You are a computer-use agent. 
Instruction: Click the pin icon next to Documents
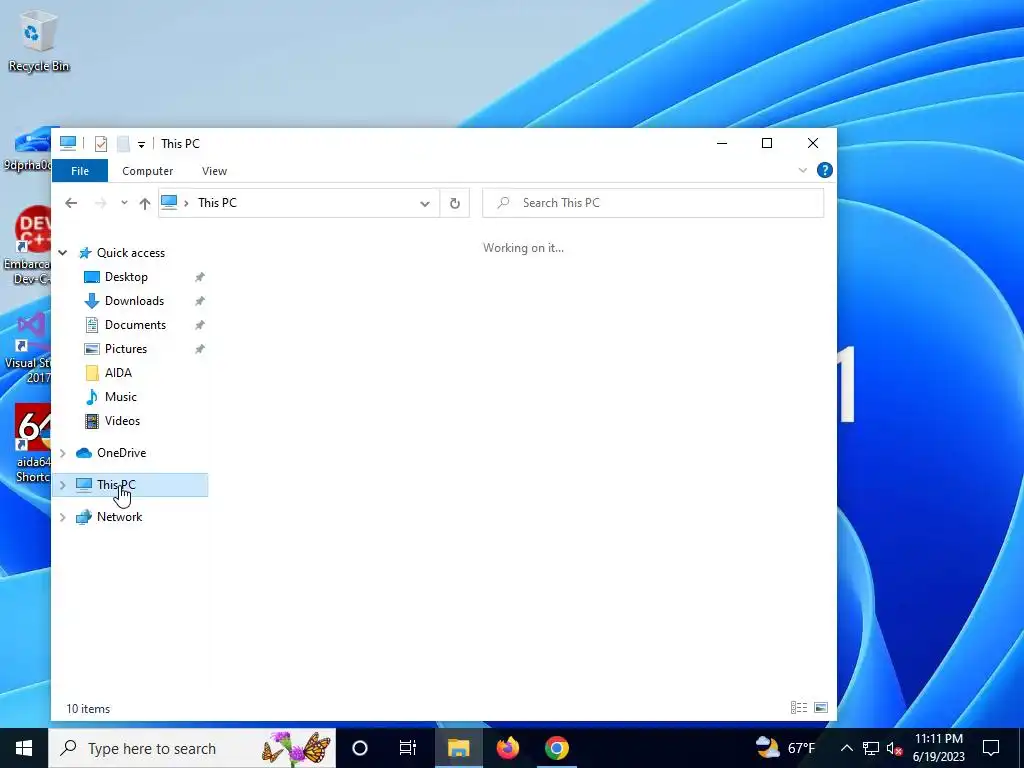click(x=200, y=325)
